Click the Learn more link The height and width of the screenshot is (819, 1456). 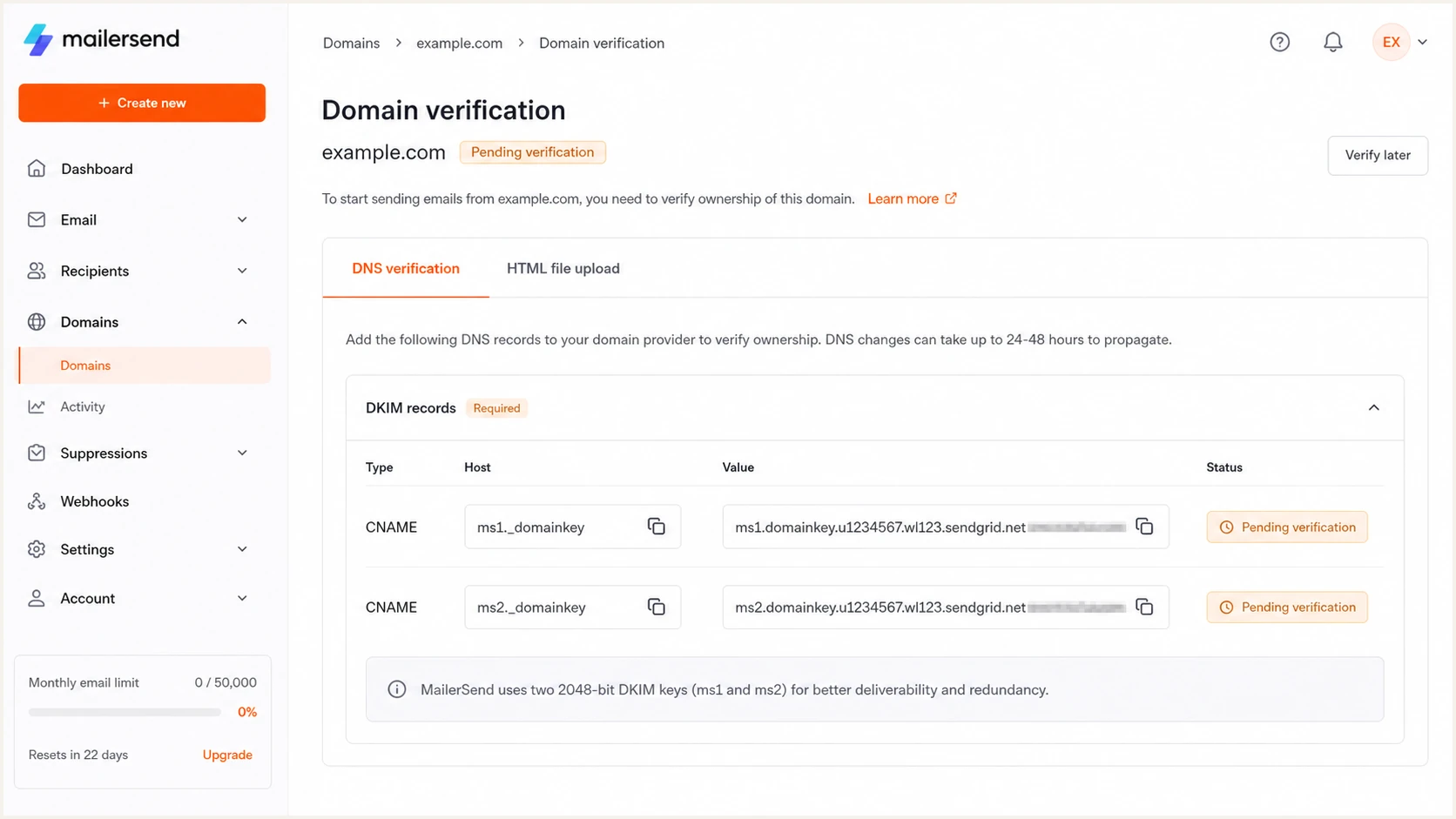903,198
